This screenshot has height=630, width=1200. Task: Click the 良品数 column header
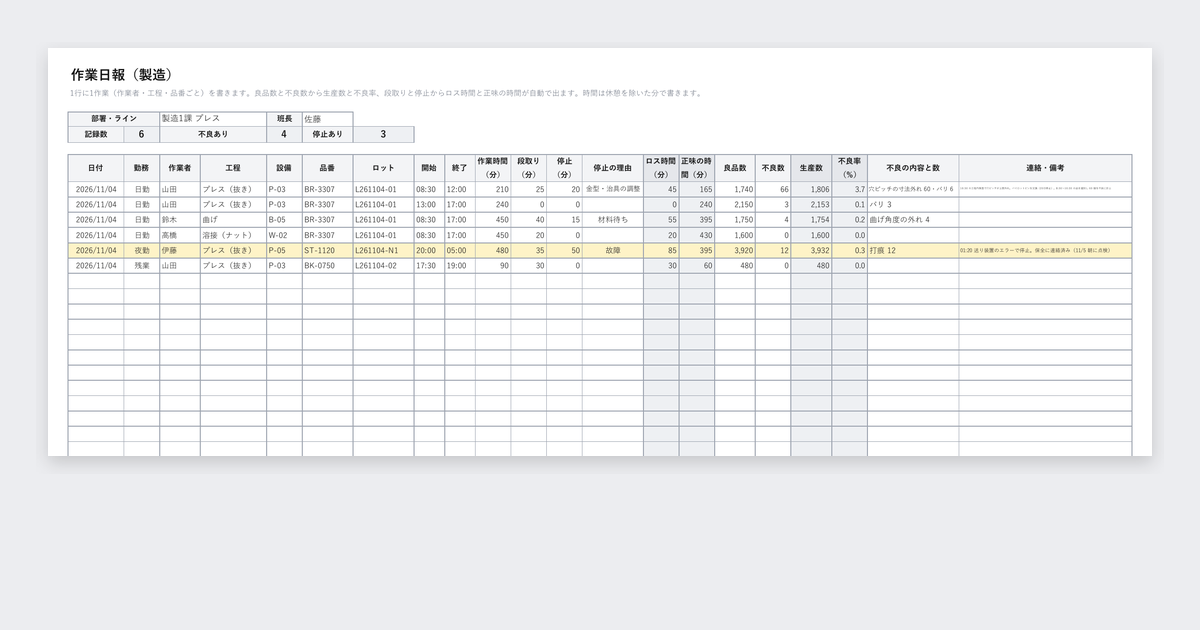[x=735, y=168]
